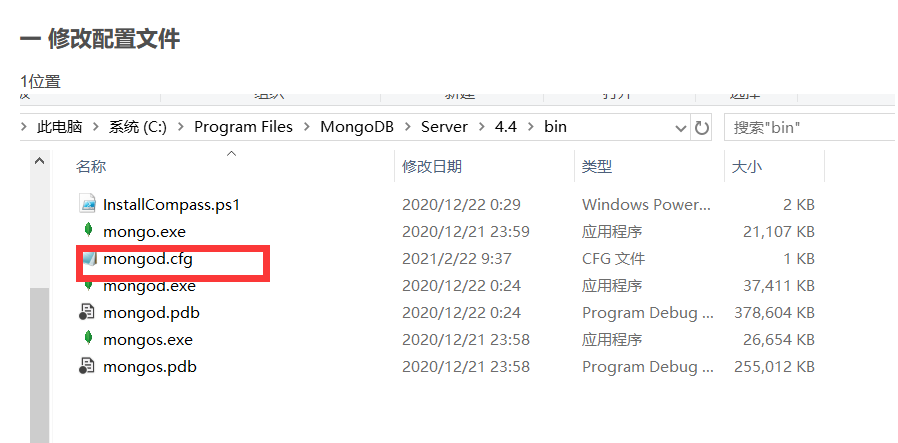Click the 26,654 KB size value
Screen dimensions: 898x443
coord(778,339)
